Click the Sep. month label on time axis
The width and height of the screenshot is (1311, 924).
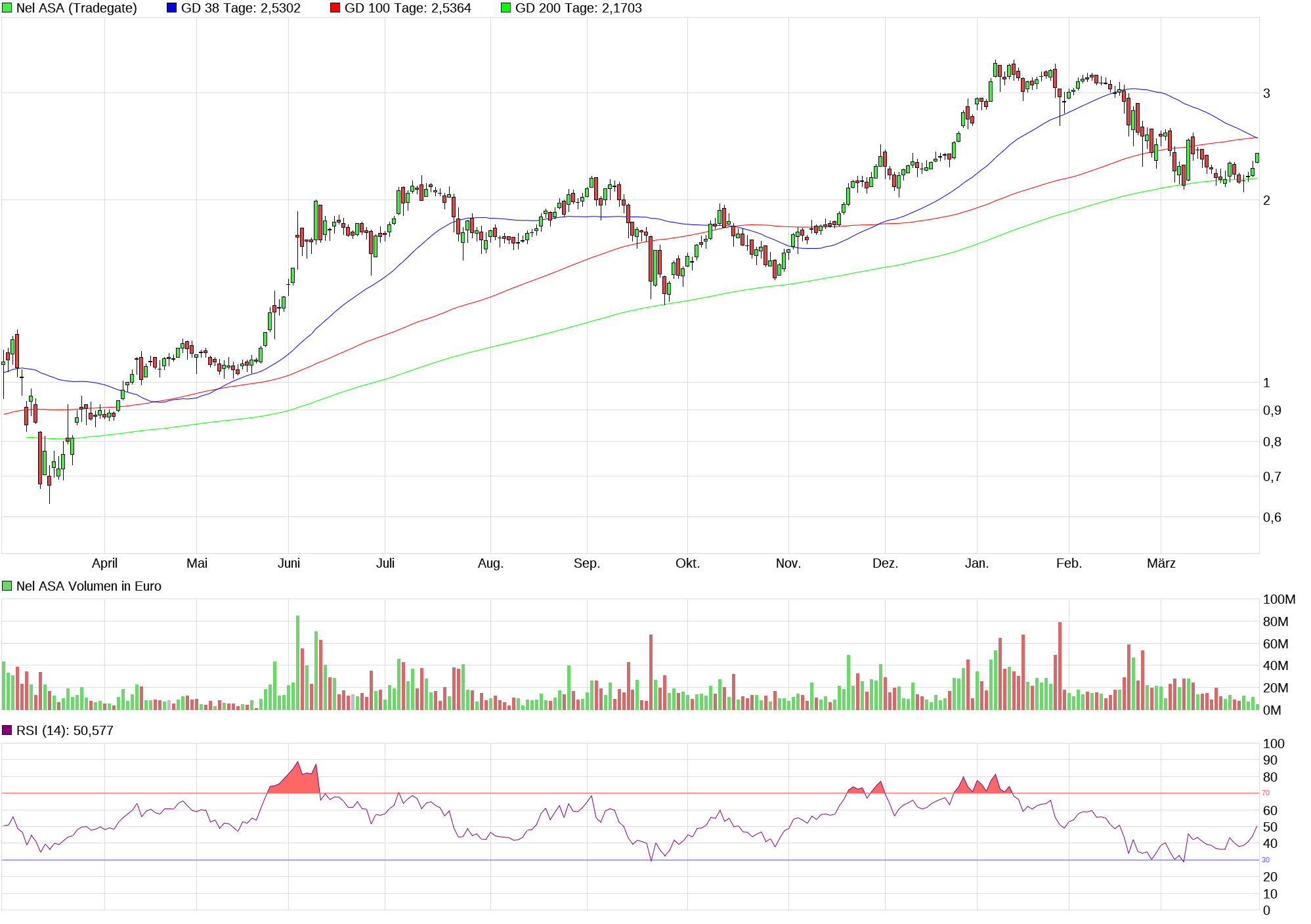pyautogui.click(x=587, y=563)
